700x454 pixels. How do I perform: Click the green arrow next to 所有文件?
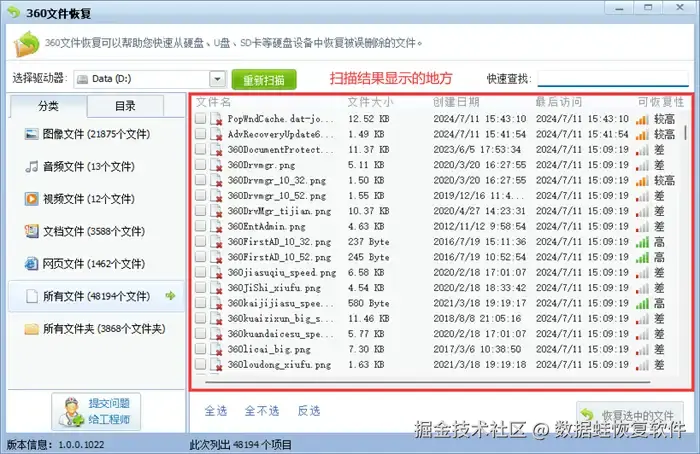(170, 296)
